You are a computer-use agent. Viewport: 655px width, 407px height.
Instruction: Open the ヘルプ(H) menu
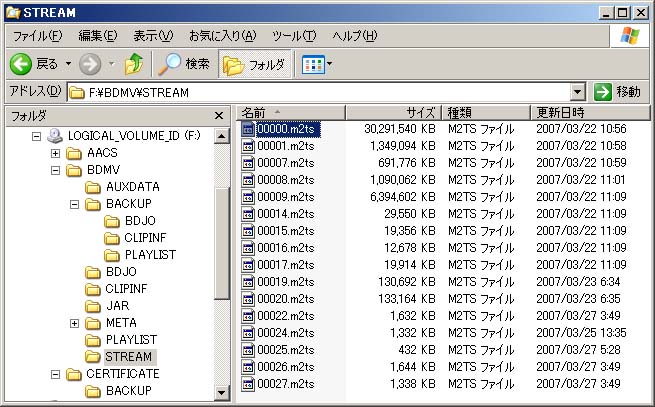[x=355, y=36]
